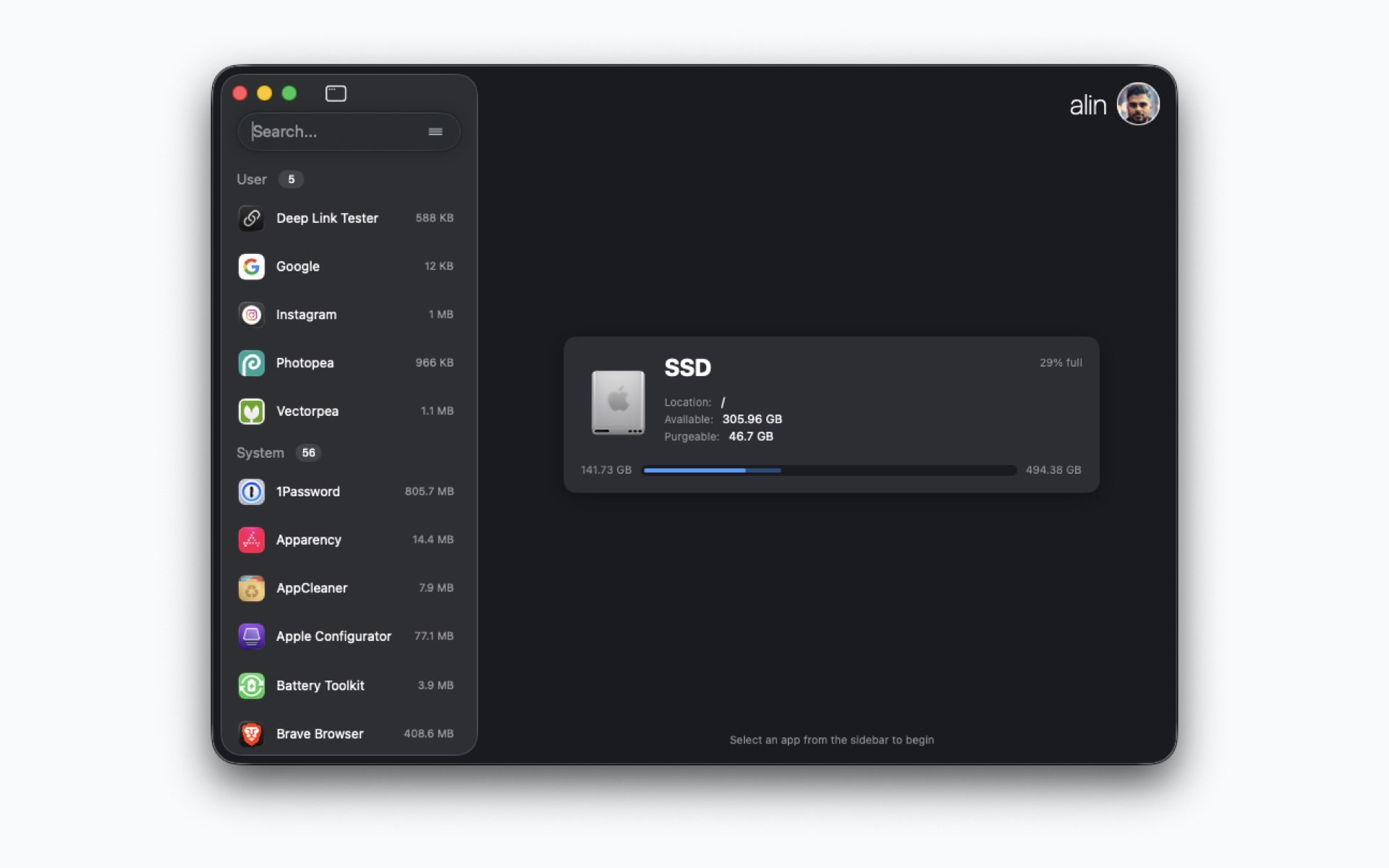Click the Purgeable 46.7 GB value

tap(751, 436)
